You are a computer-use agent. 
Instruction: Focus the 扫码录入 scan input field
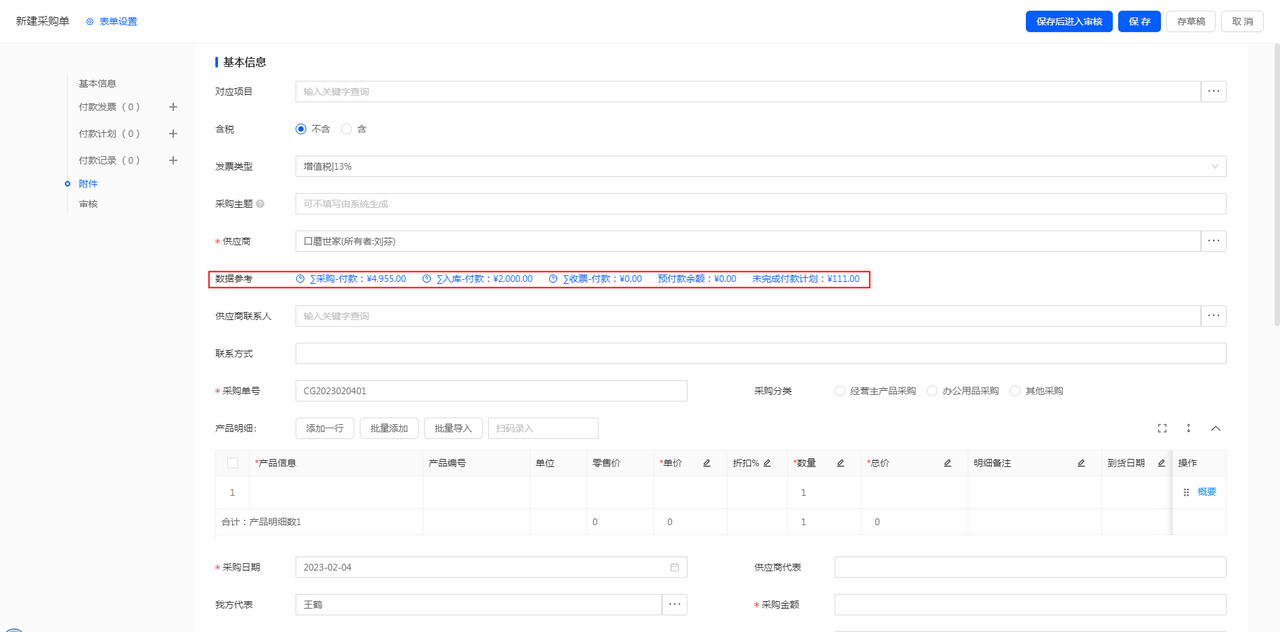(x=543, y=428)
